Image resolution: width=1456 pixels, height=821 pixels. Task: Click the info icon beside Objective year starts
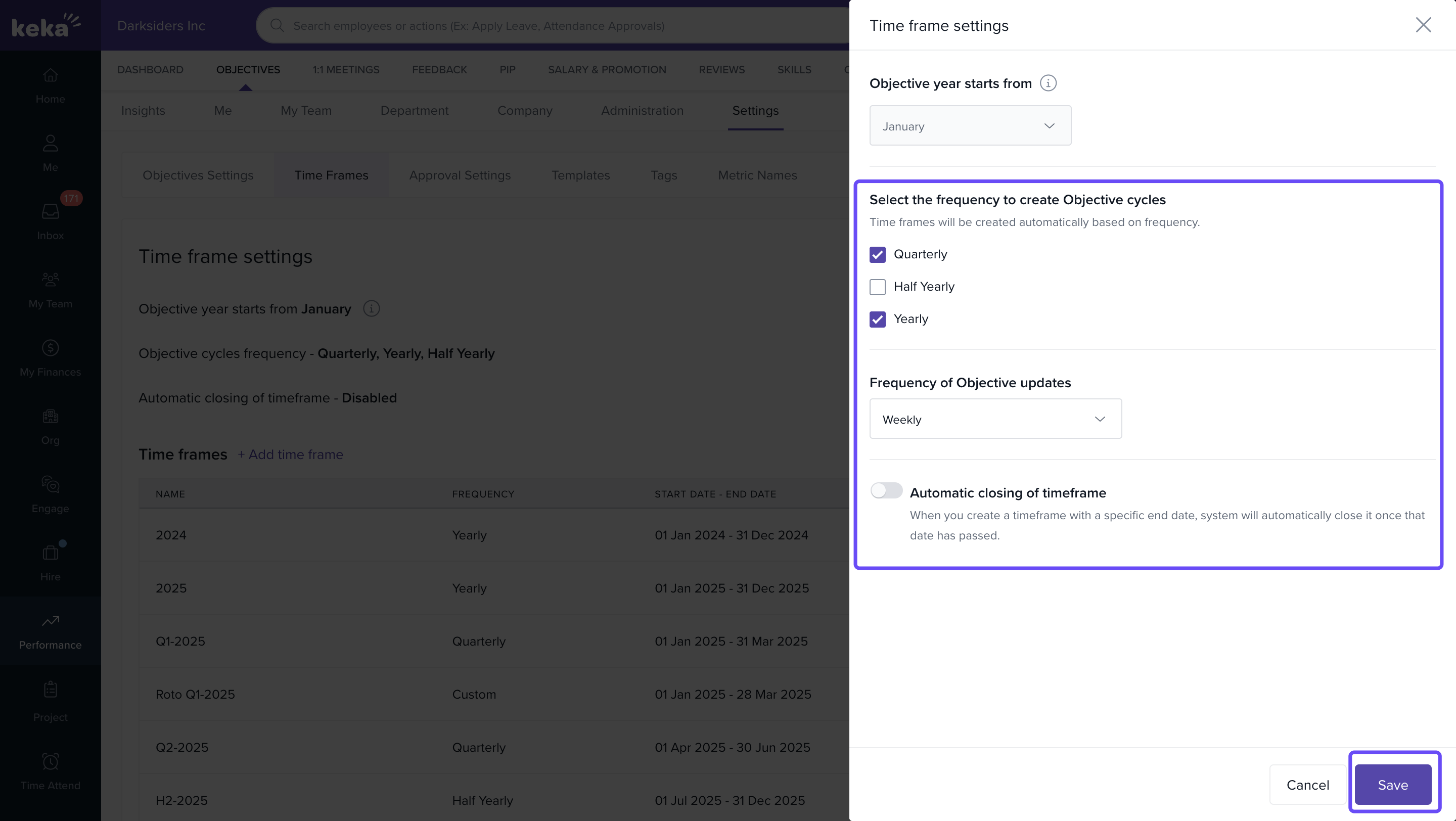click(1048, 83)
